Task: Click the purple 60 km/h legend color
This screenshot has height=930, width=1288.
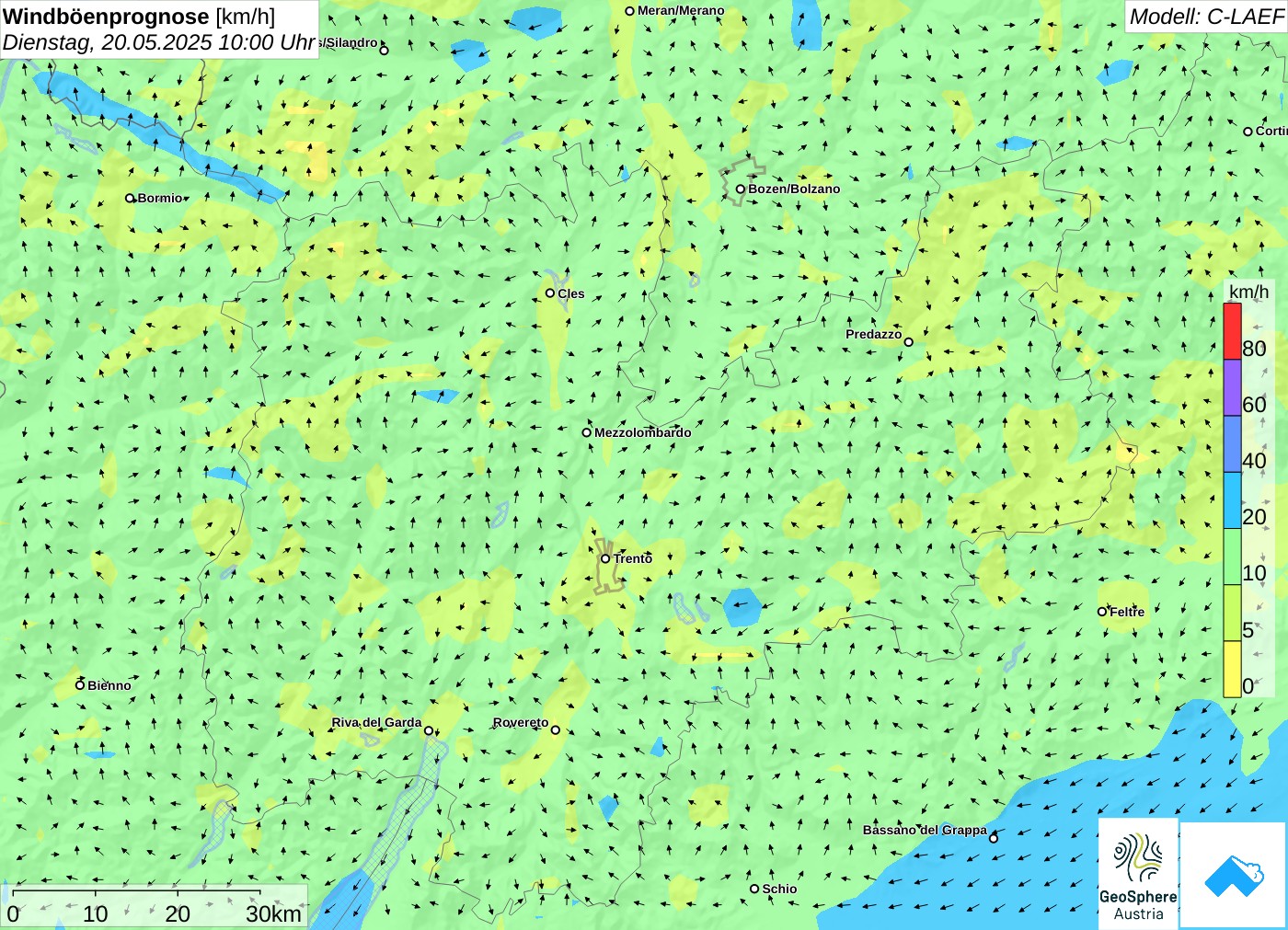Action: (x=1232, y=387)
